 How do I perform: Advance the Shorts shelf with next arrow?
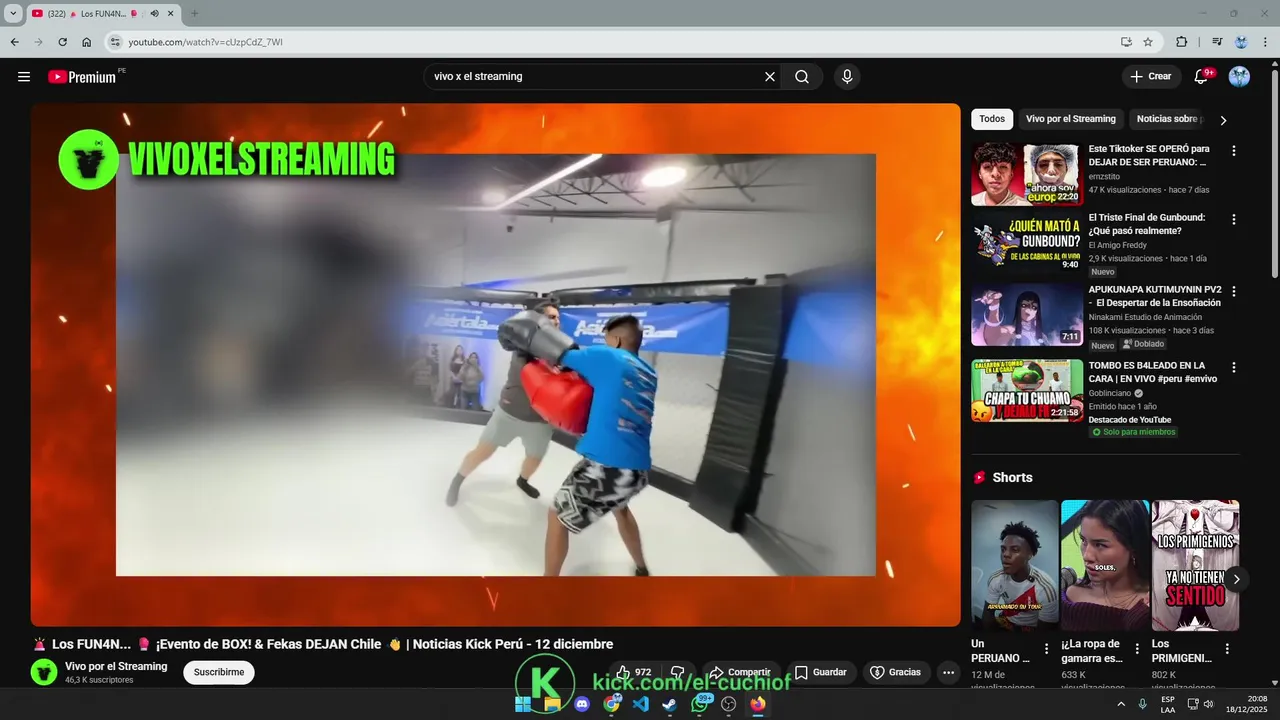tap(1236, 579)
